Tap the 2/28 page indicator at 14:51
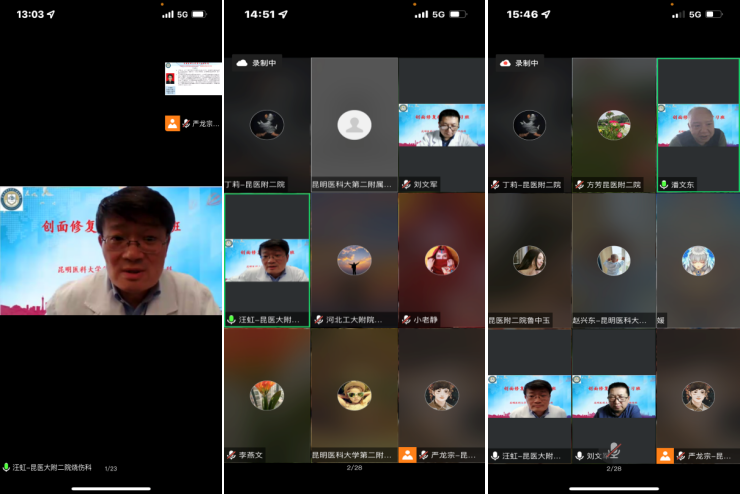The width and height of the screenshot is (740, 494). coord(354,468)
